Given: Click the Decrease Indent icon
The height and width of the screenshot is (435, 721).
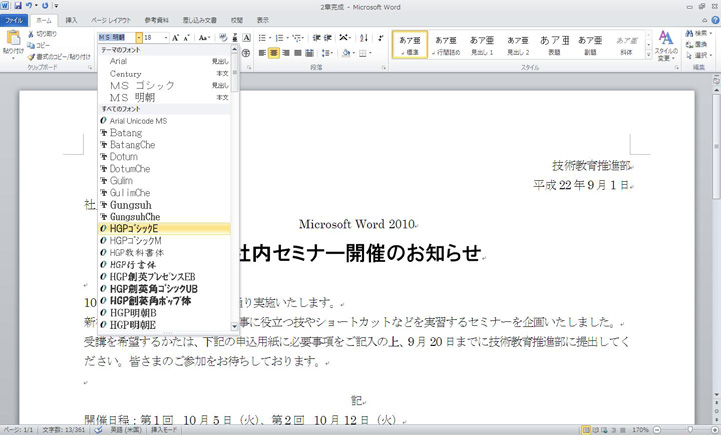Looking at the screenshot, I should pos(317,38).
